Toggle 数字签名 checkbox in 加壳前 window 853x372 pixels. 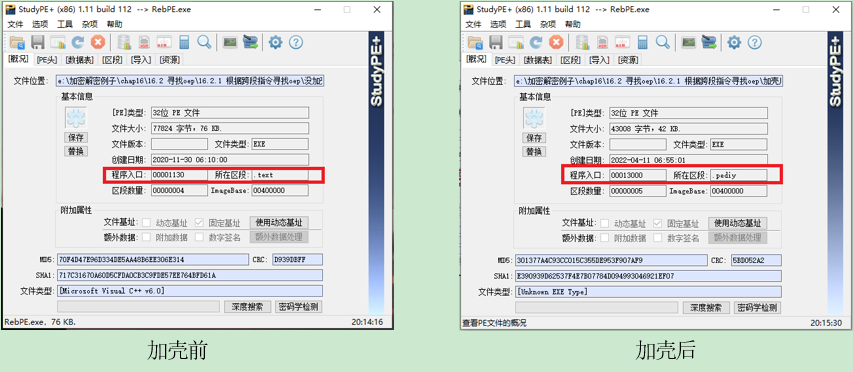pyautogui.click(x=199, y=237)
